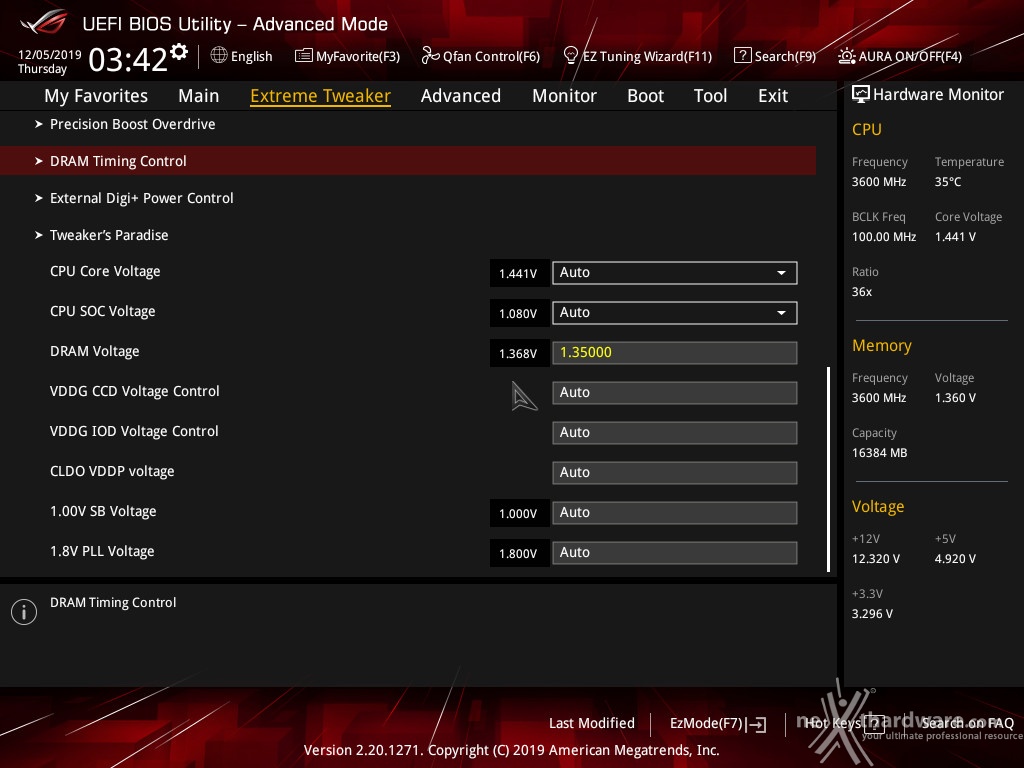Click the Hot Keys label
The image size is (1024, 768).
(833, 723)
